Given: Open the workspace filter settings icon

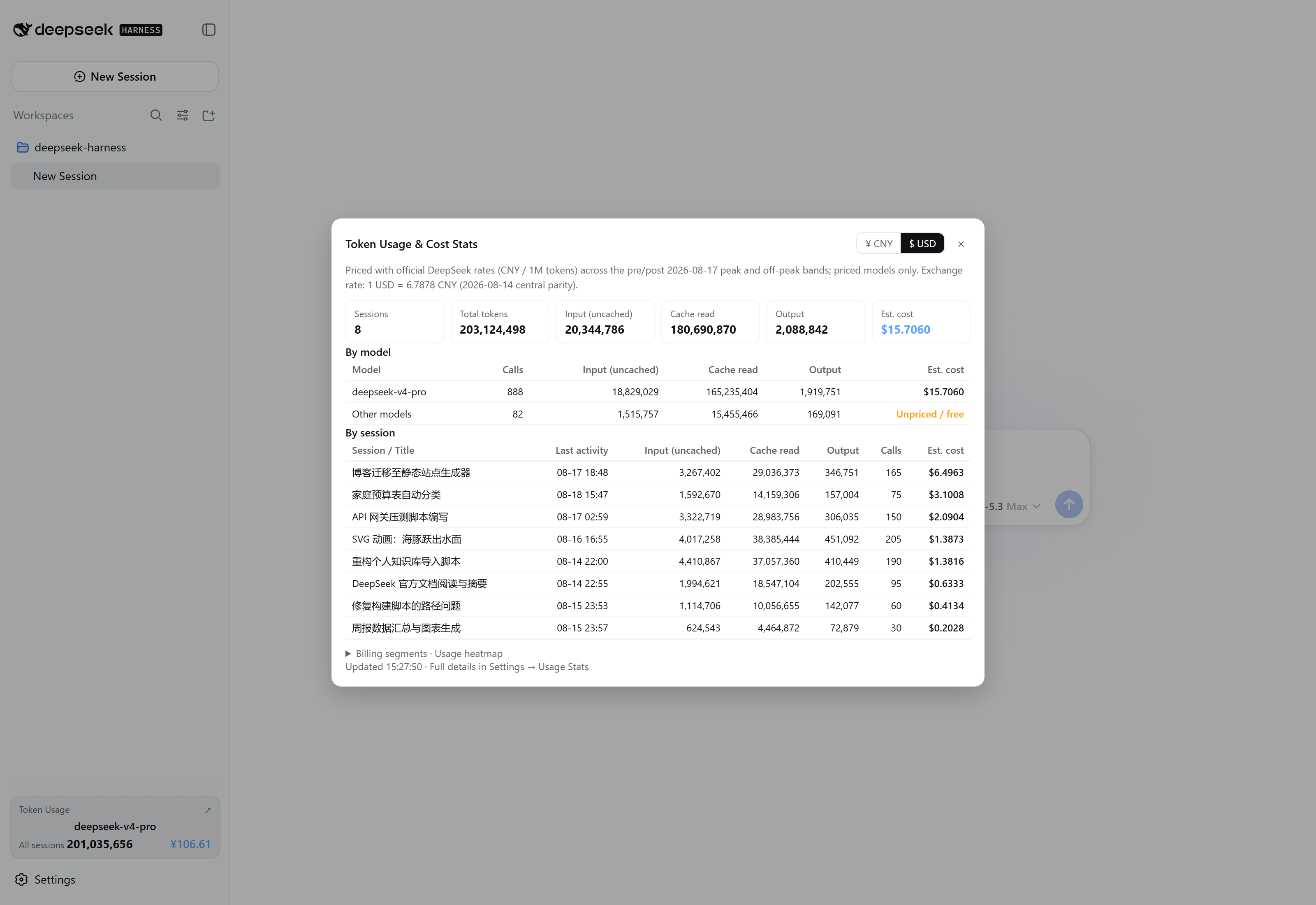Looking at the screenshot, I should [x=183, y=116].
